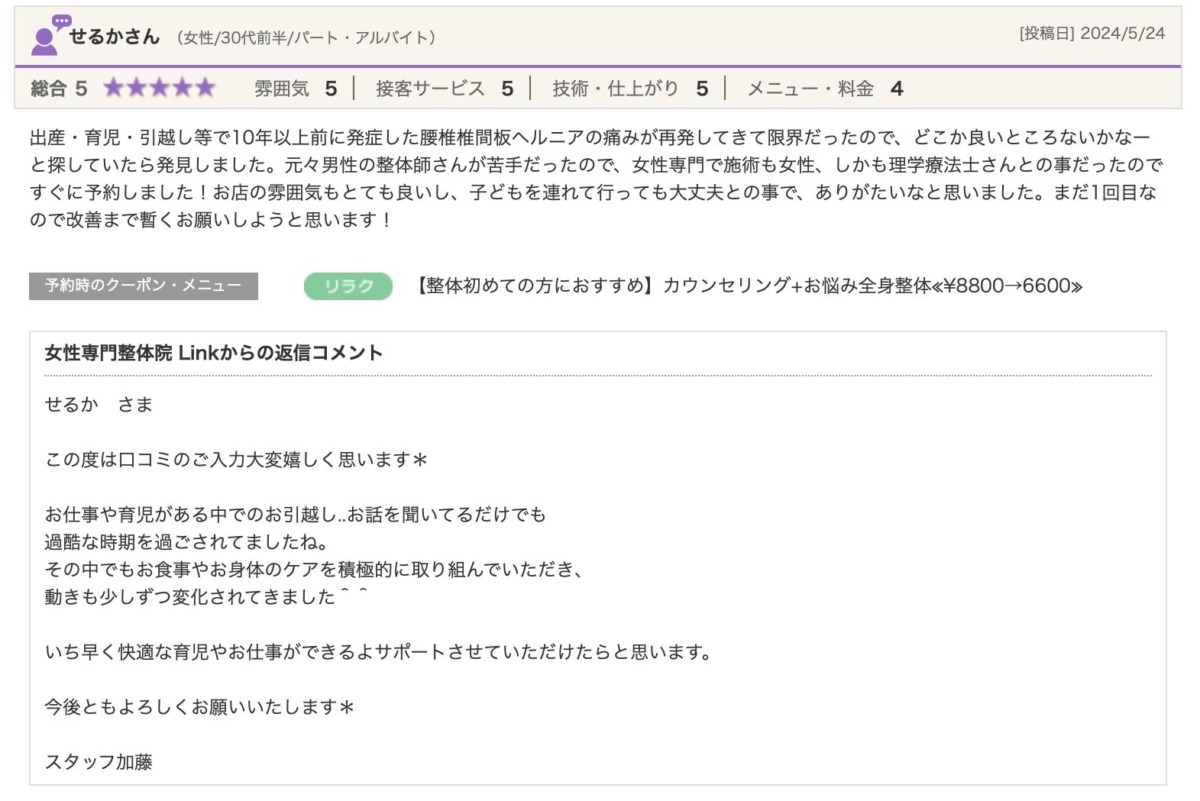Open the カウンセリング+お悩み全身整体 coupon text
Screen dimensions: 1200x801
[x=748, y=287]
